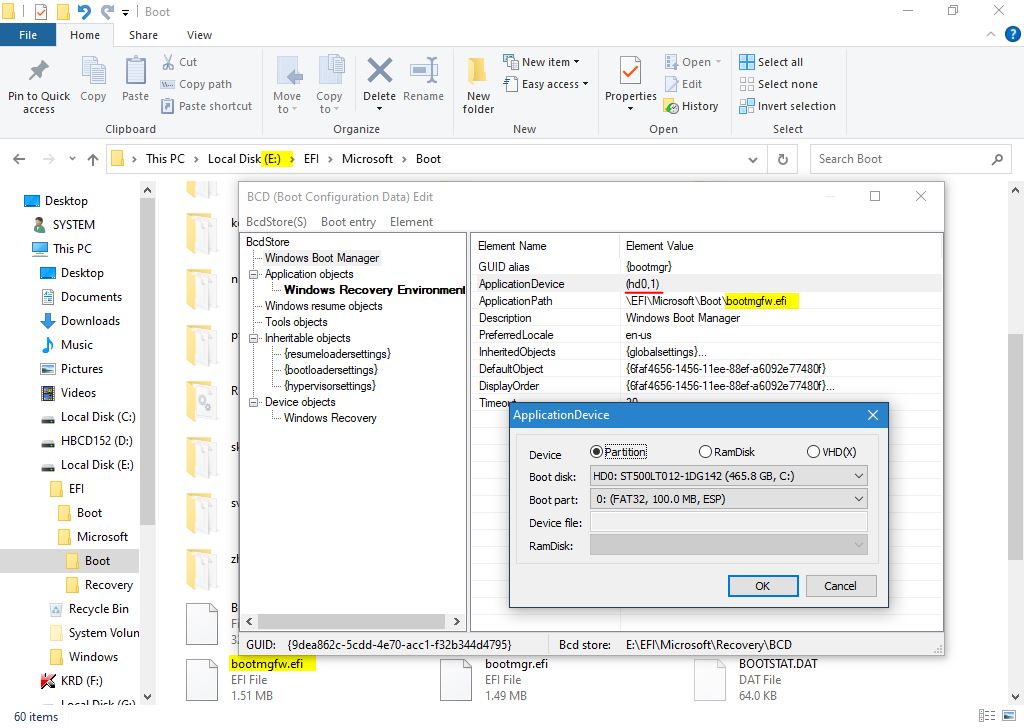
Task: Expand the Easy access dropdown
Action: pos(553,84)
